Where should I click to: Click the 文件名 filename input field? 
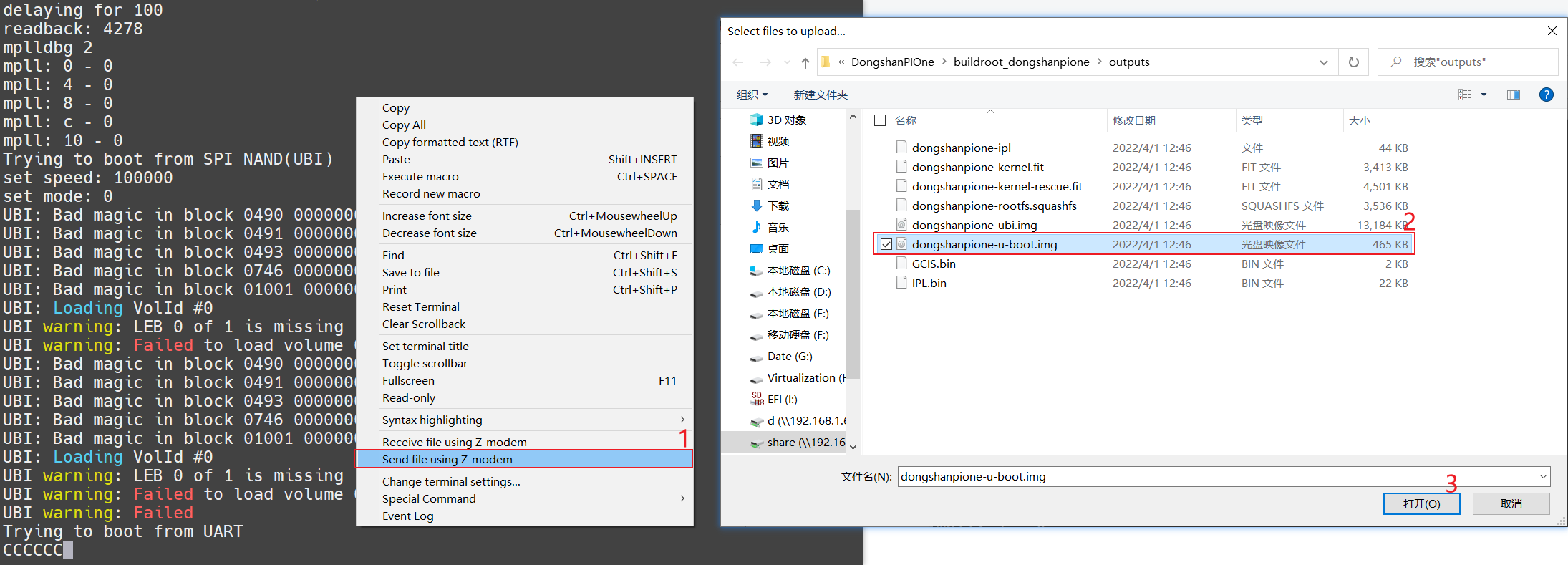[1217, 476]
